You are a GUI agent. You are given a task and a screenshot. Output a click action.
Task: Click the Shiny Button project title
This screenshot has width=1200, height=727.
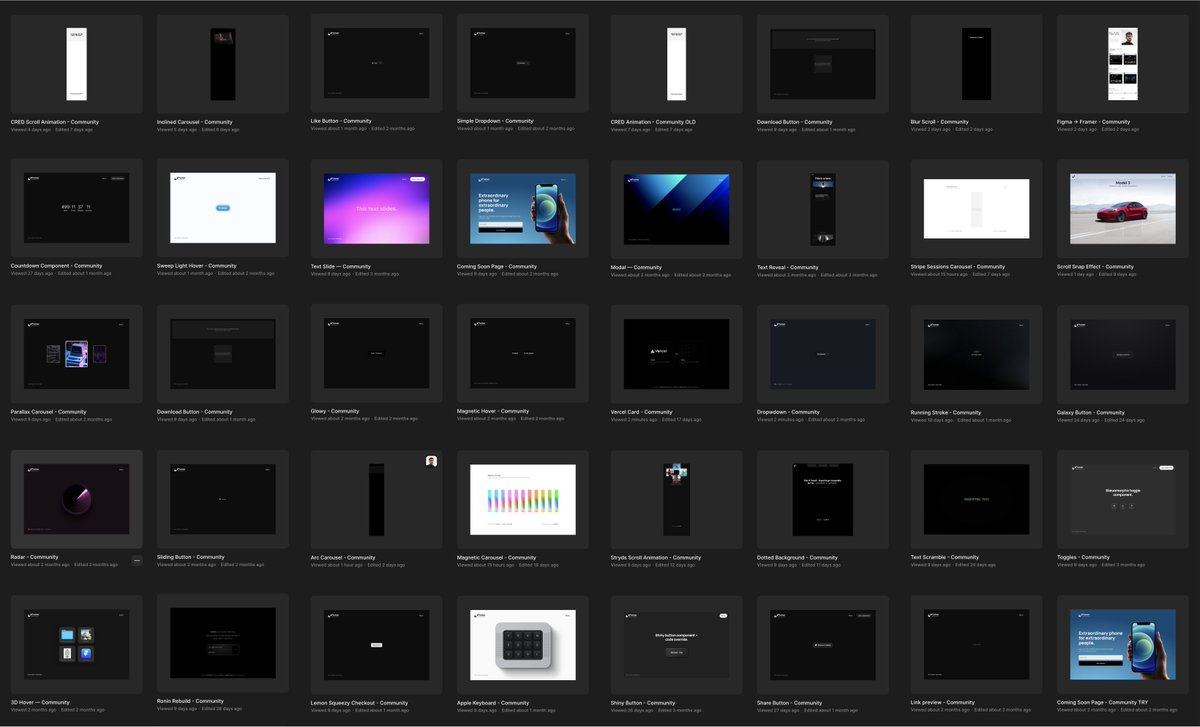tap(644, 702)
